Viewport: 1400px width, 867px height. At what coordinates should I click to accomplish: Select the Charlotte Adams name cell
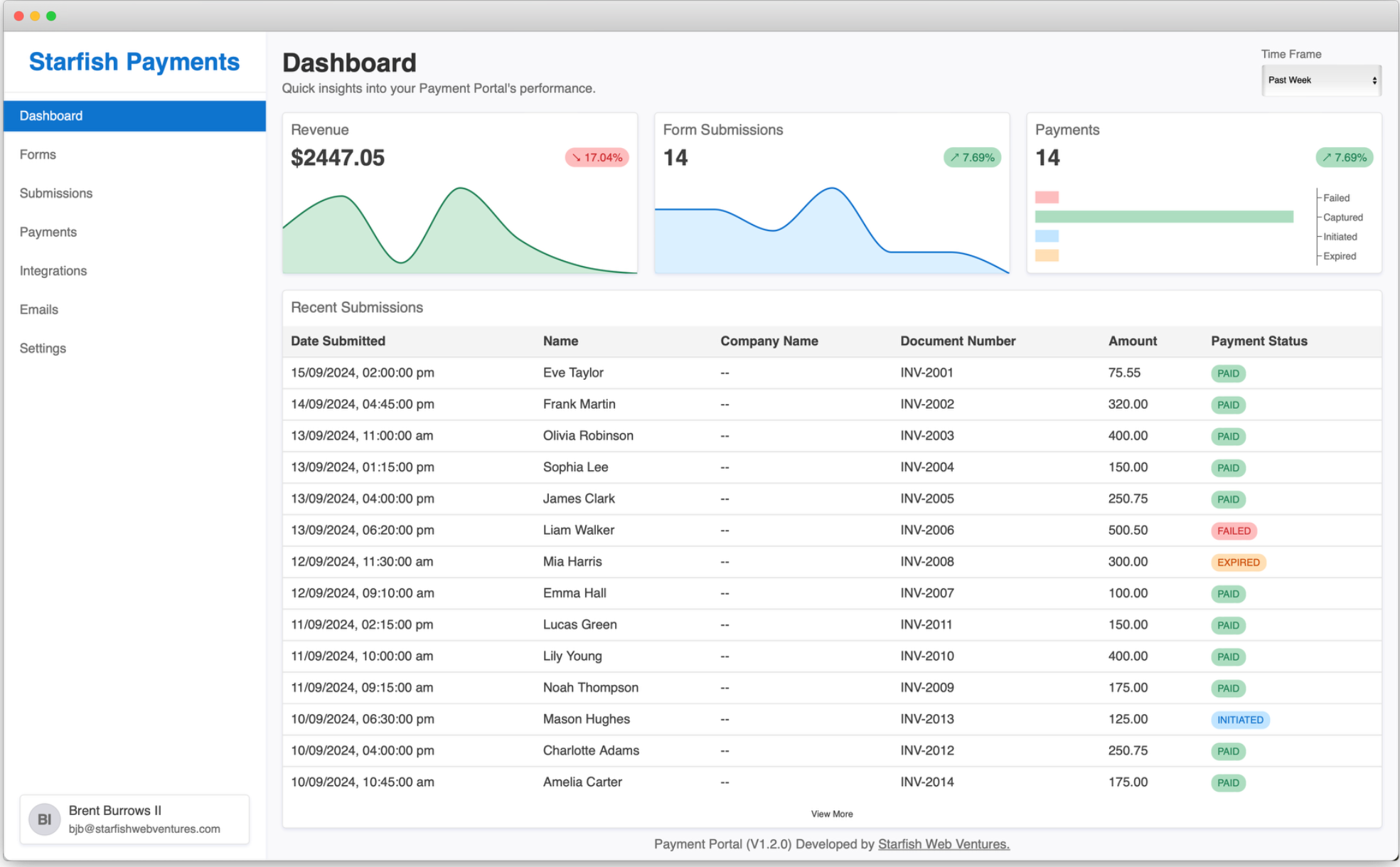coord(591,750)
